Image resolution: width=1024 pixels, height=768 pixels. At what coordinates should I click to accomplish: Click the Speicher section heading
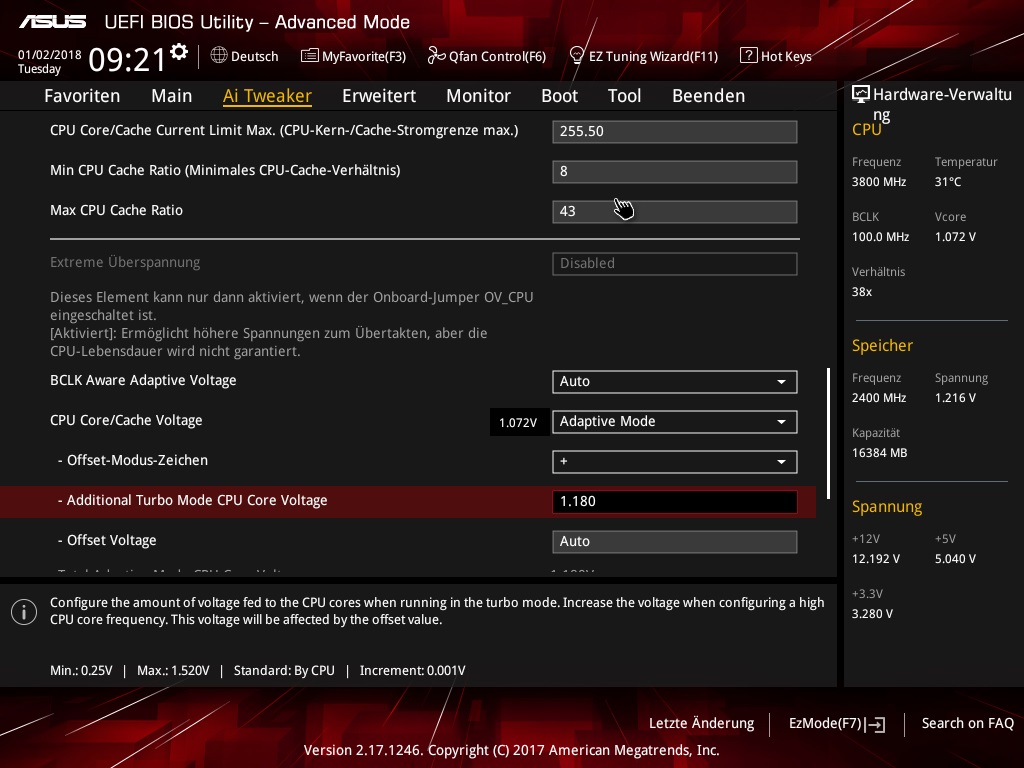click(882, 345)
